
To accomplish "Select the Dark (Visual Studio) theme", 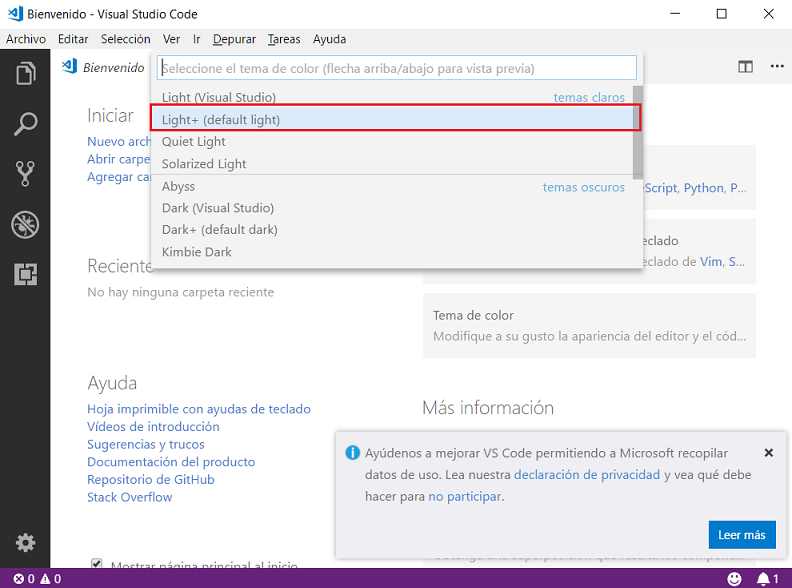I will (392, 208).
